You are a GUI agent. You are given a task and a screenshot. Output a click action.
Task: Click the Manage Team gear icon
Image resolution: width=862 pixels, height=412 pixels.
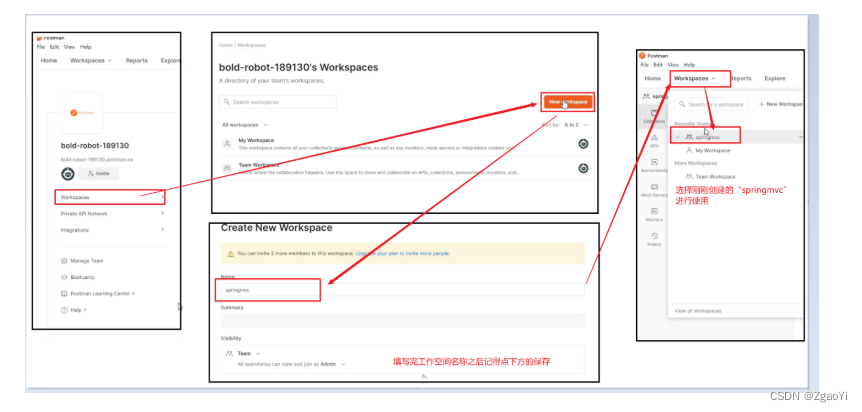pyautogui.click(x=64, y=261)
